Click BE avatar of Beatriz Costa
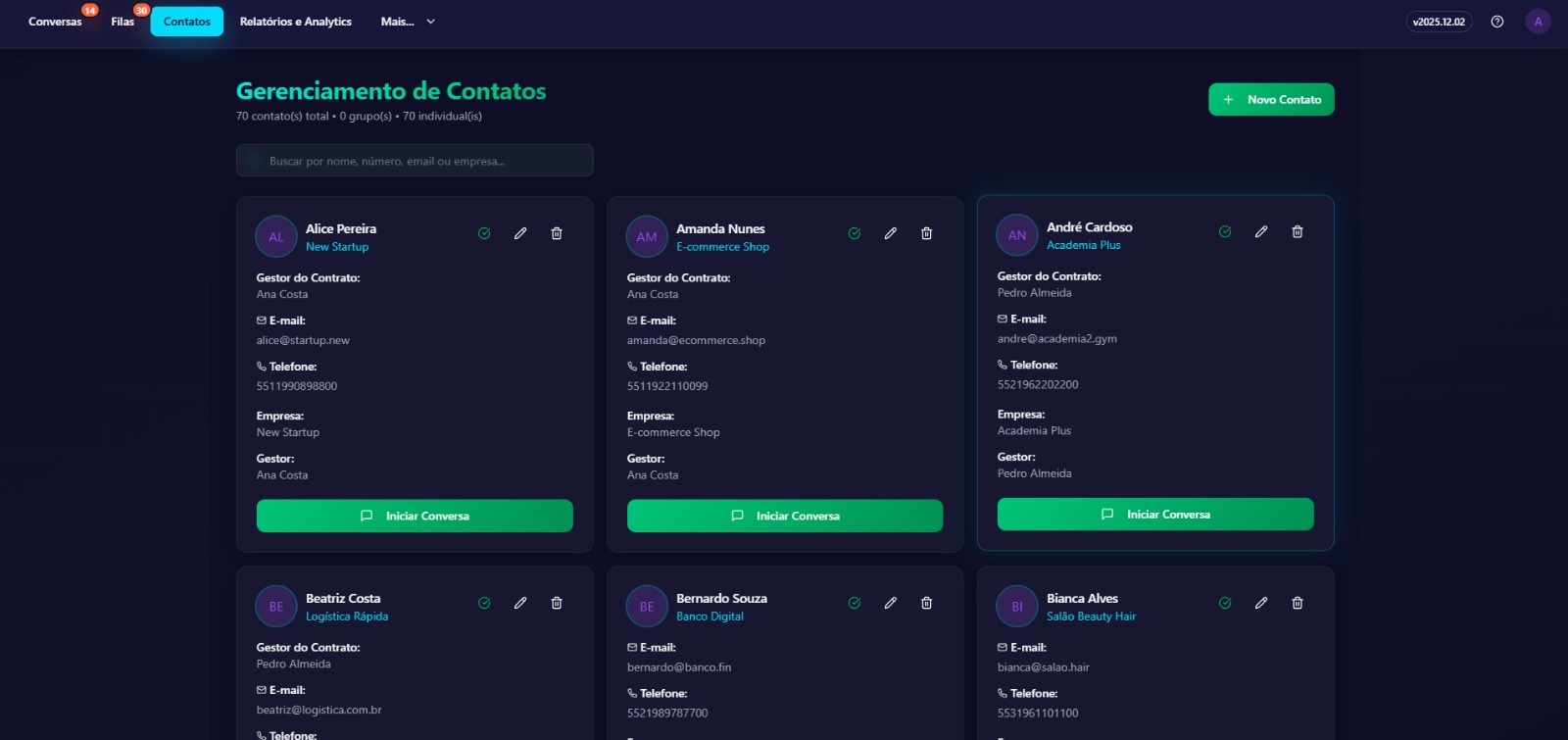Screen dimensions: 1568x740 [x=276, y=606]
